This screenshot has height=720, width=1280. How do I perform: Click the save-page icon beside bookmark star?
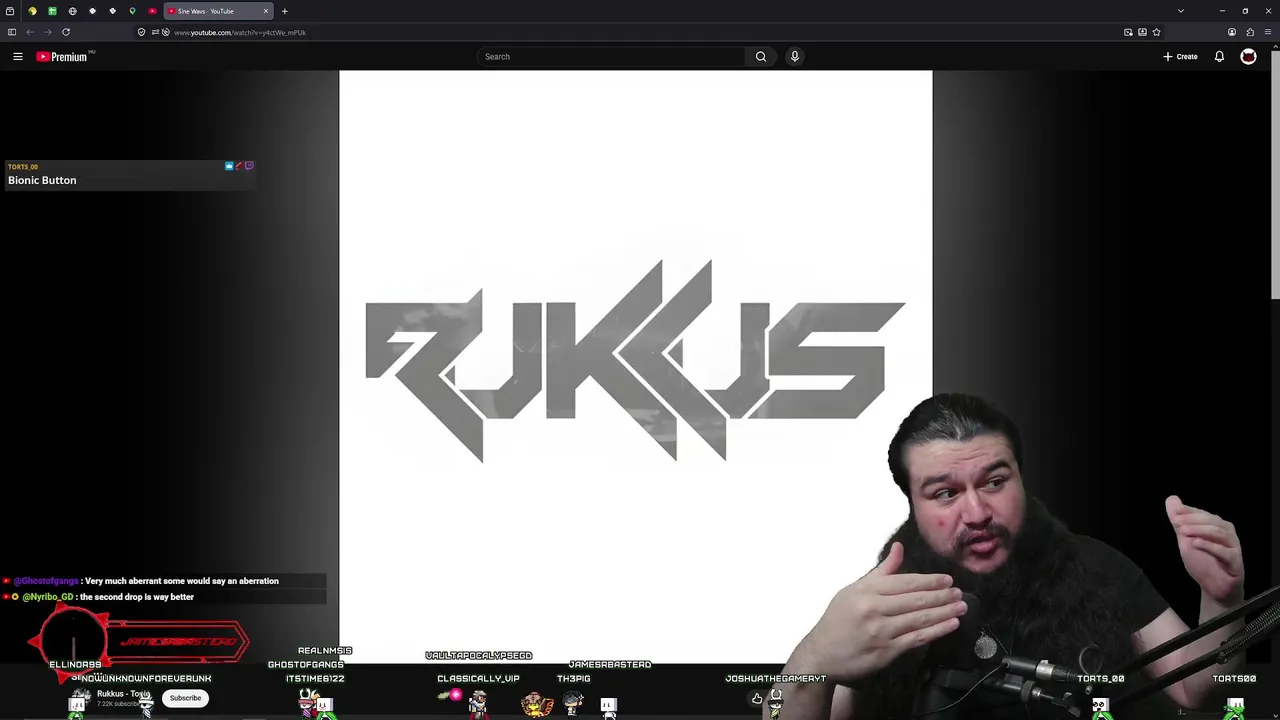[x=1142, y=32]
